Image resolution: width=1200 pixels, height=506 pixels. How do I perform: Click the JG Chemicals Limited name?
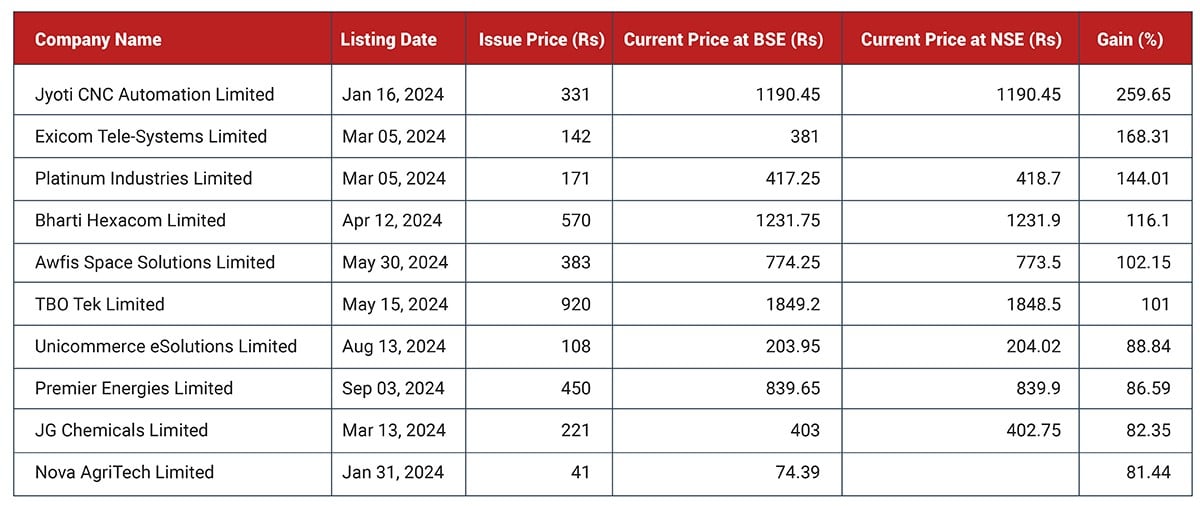click(x=121, y=430)
